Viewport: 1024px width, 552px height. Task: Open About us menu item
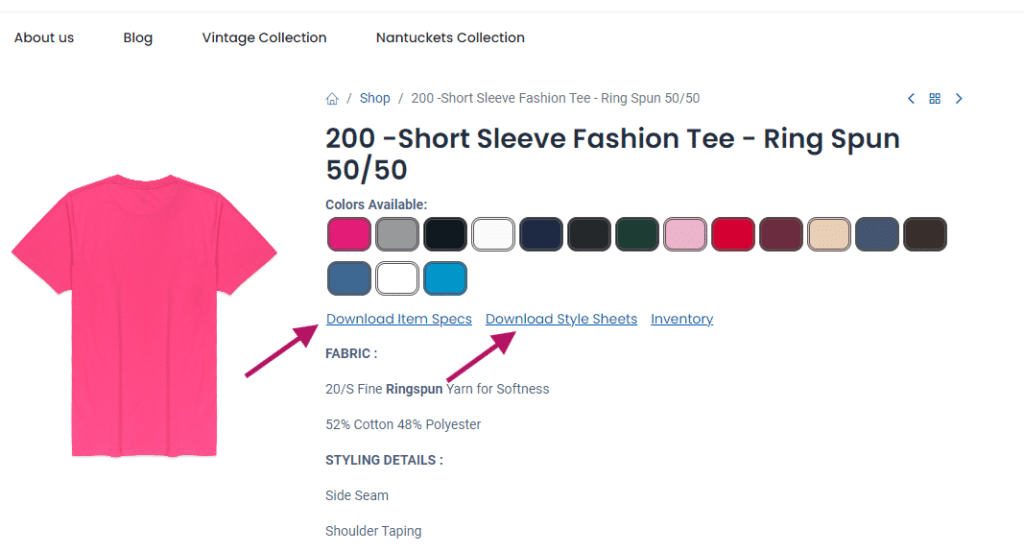44,38
